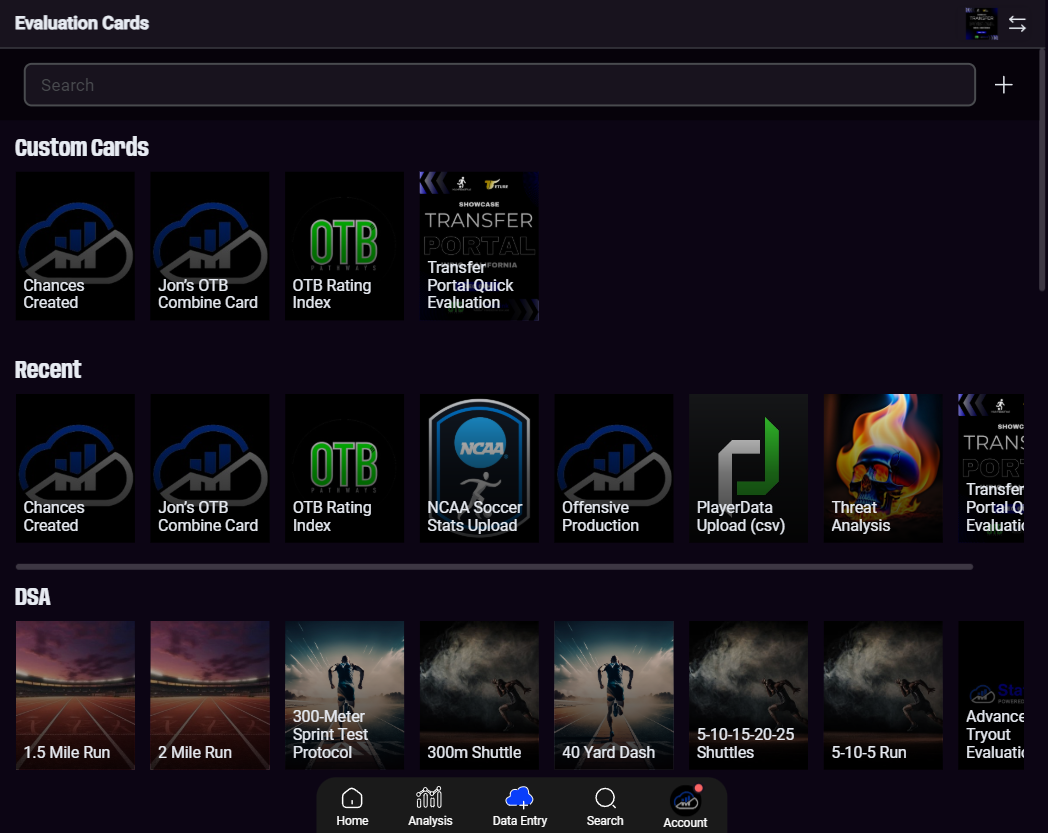Click the plus icon to add card
This screenshot has width=1048, height=833.
click(x=1003, y=85)
